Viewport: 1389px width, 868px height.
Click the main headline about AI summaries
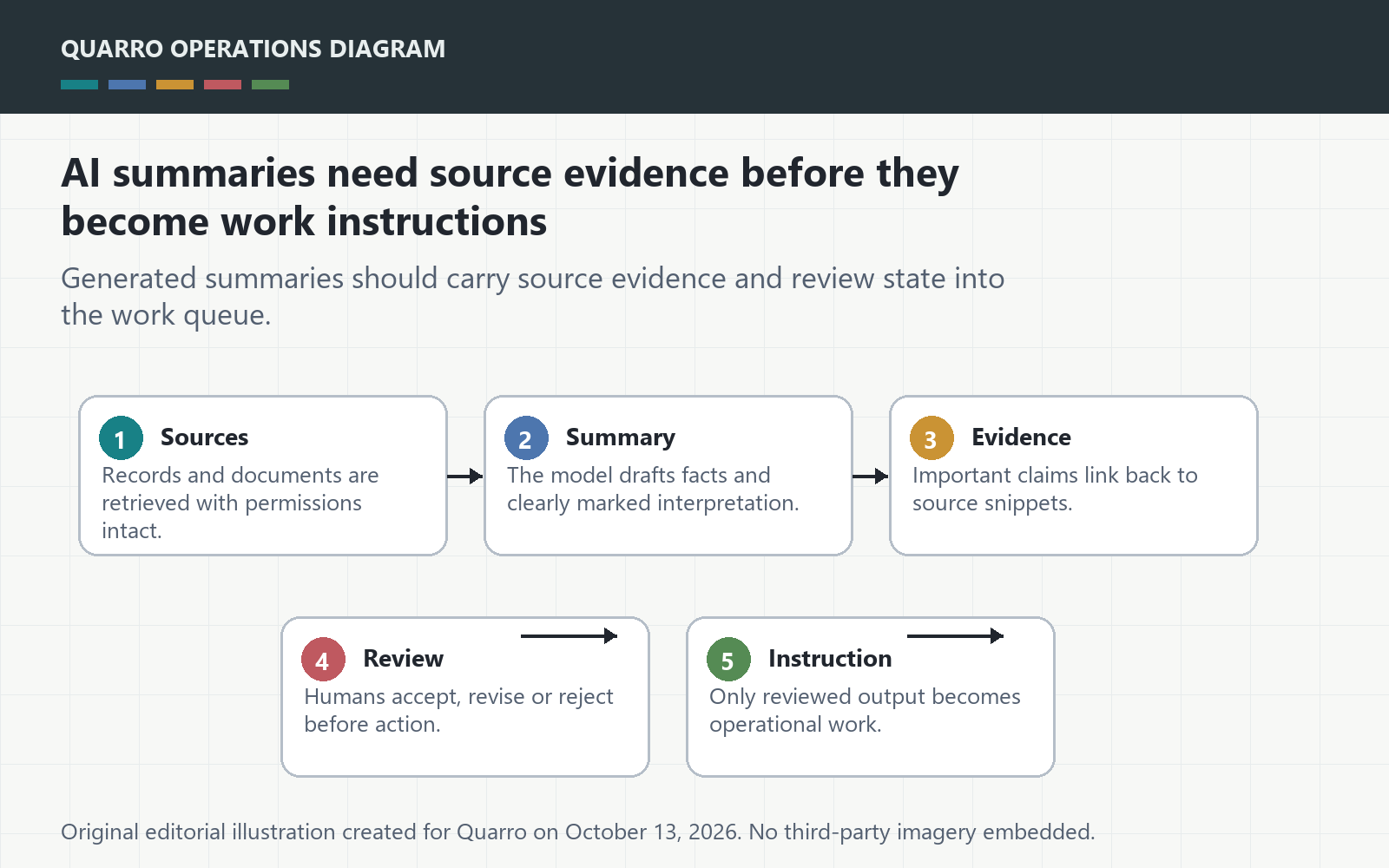[x=510, y=197]
